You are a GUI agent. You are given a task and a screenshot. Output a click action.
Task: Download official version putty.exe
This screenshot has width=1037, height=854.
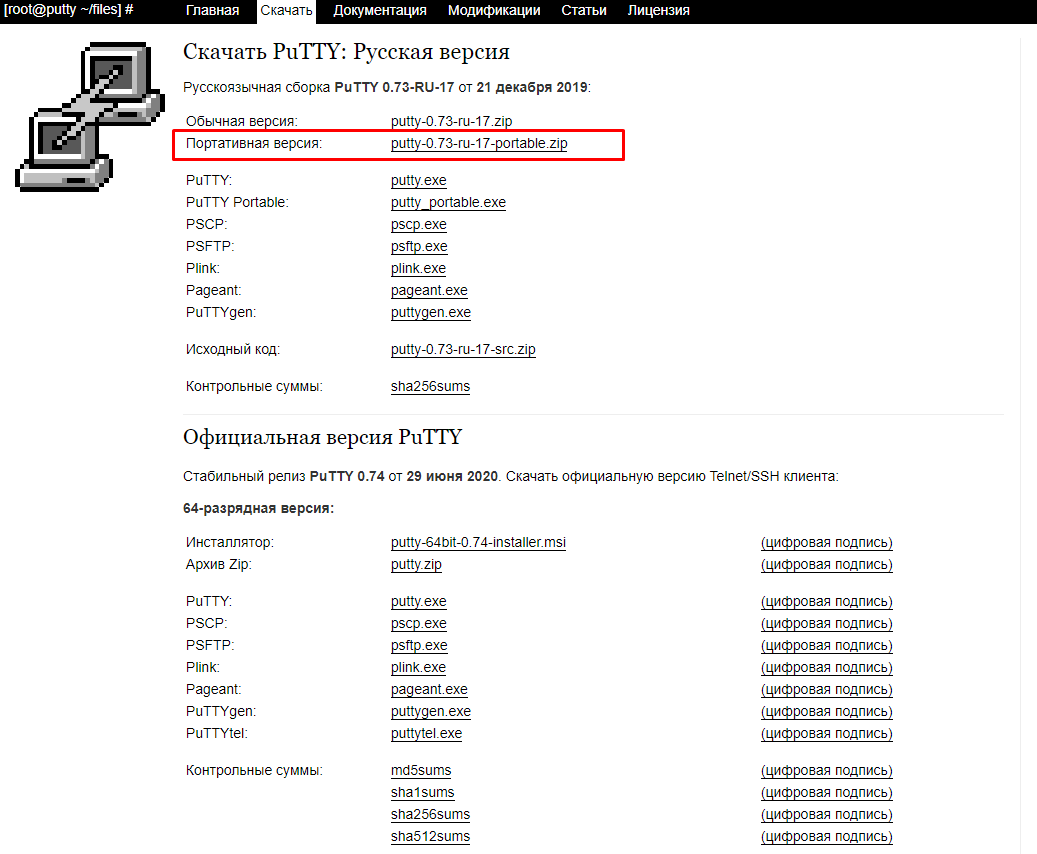coord(419,601)
